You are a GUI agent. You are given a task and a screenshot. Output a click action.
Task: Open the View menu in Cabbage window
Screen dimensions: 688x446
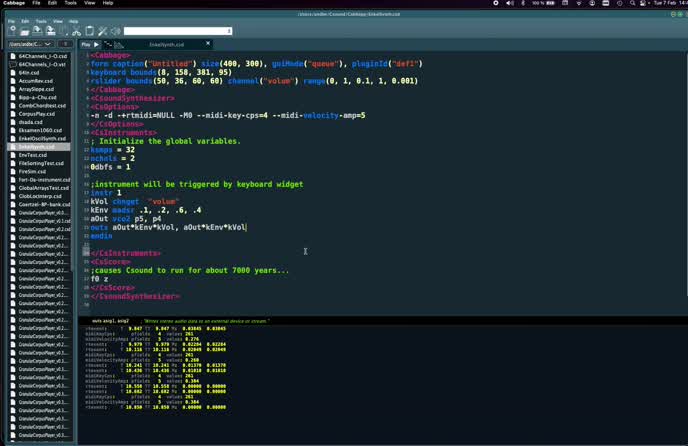(58, 20)
